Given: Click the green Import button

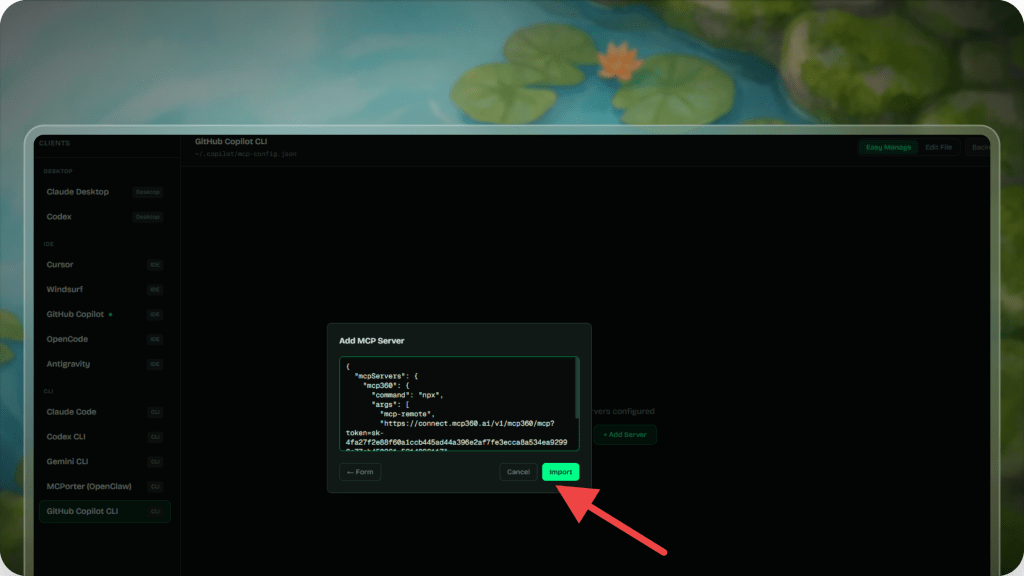Looking at the screenshot, I should click(560, 472).
